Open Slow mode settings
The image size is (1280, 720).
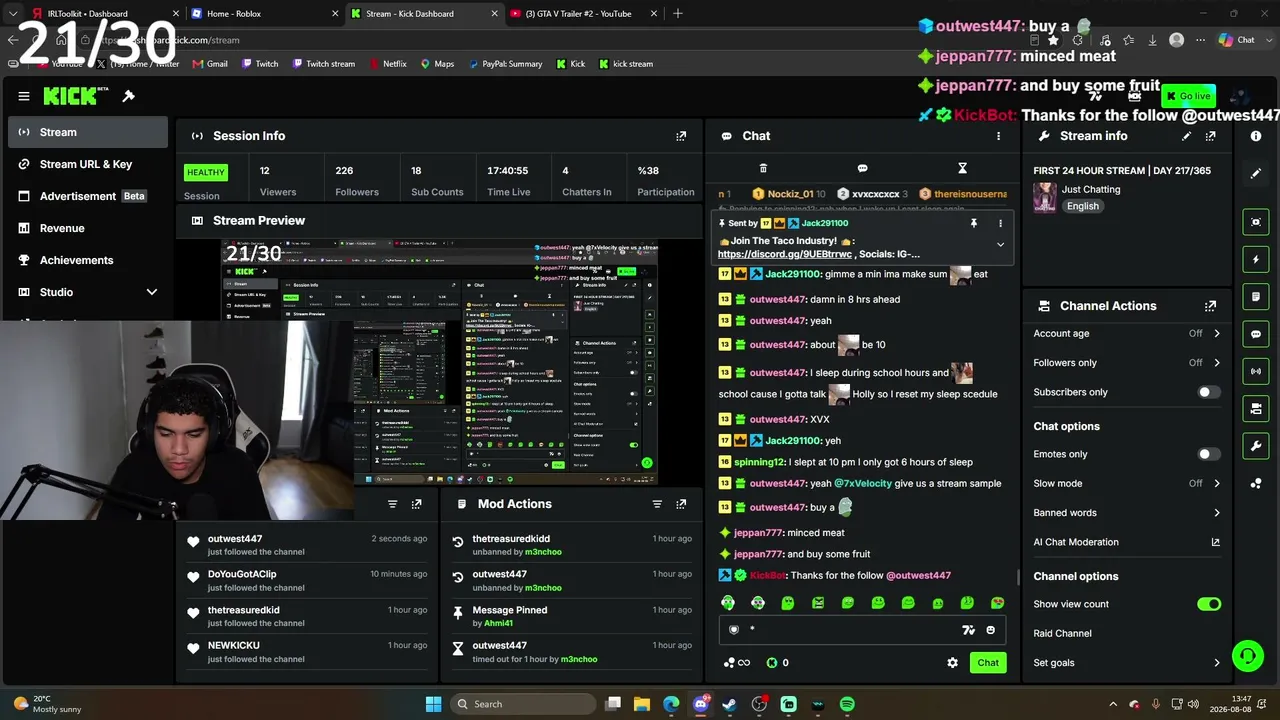click(1127, 483)
